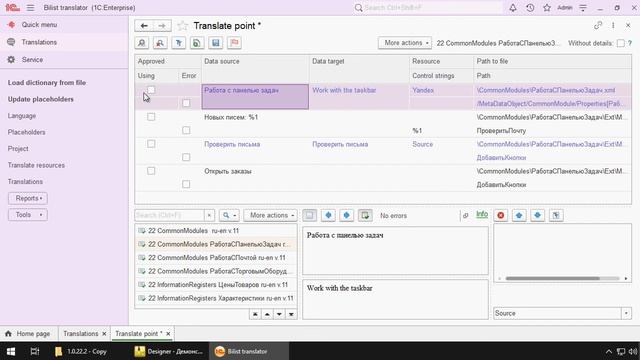Open Project in sidebar

pos(18,149)
